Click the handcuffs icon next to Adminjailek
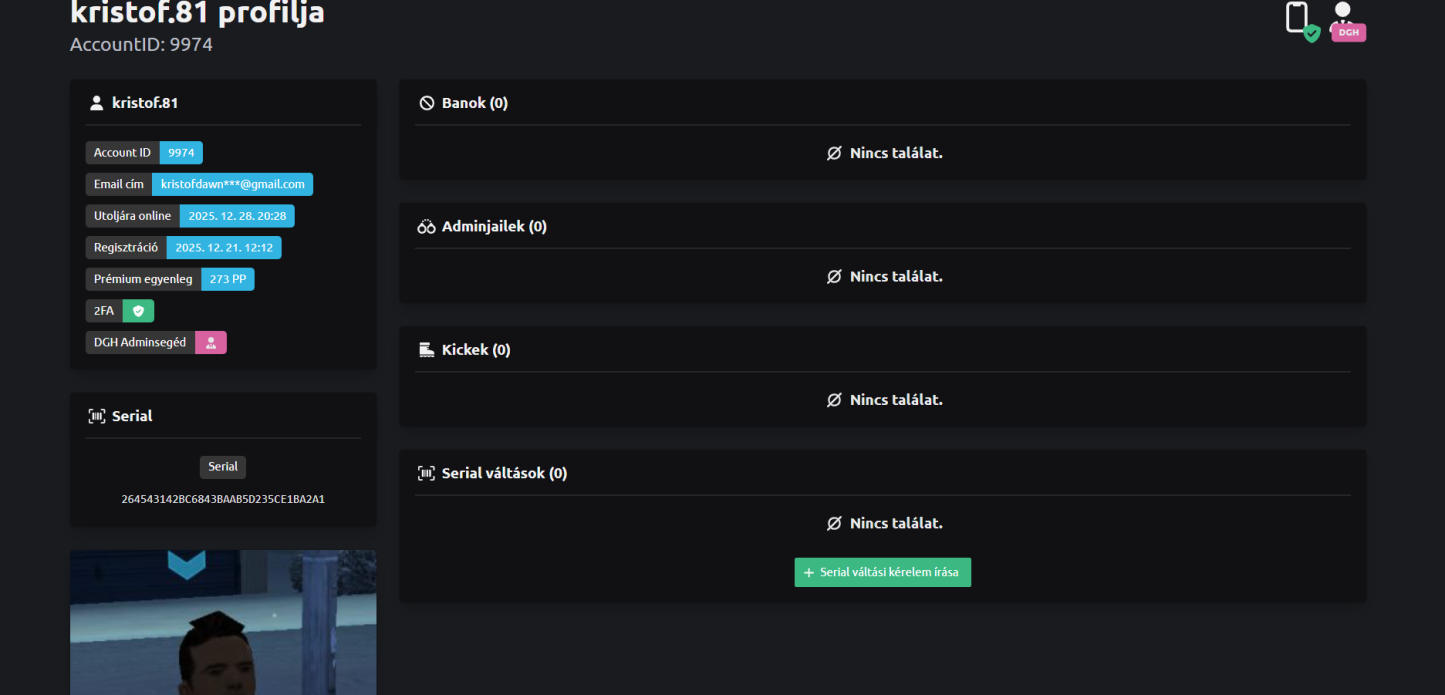 [x=426, y=227]
